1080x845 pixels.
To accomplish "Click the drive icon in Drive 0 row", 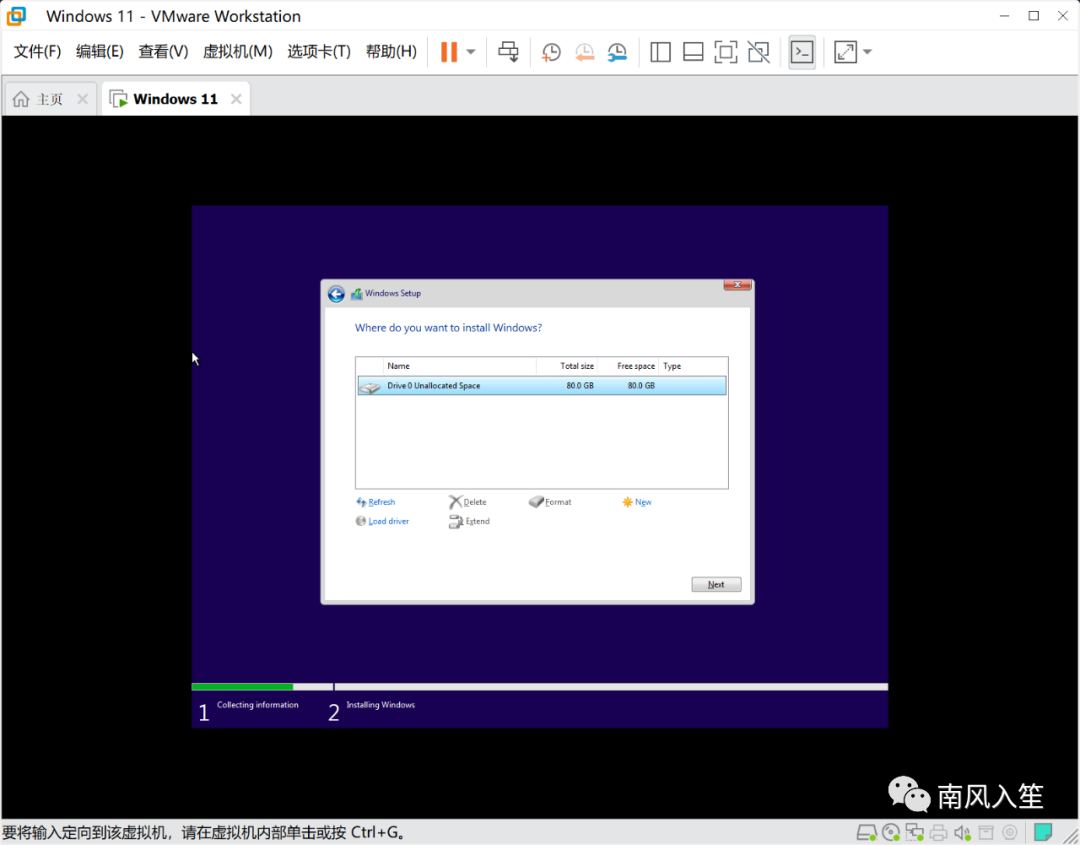I will [370, 387].
